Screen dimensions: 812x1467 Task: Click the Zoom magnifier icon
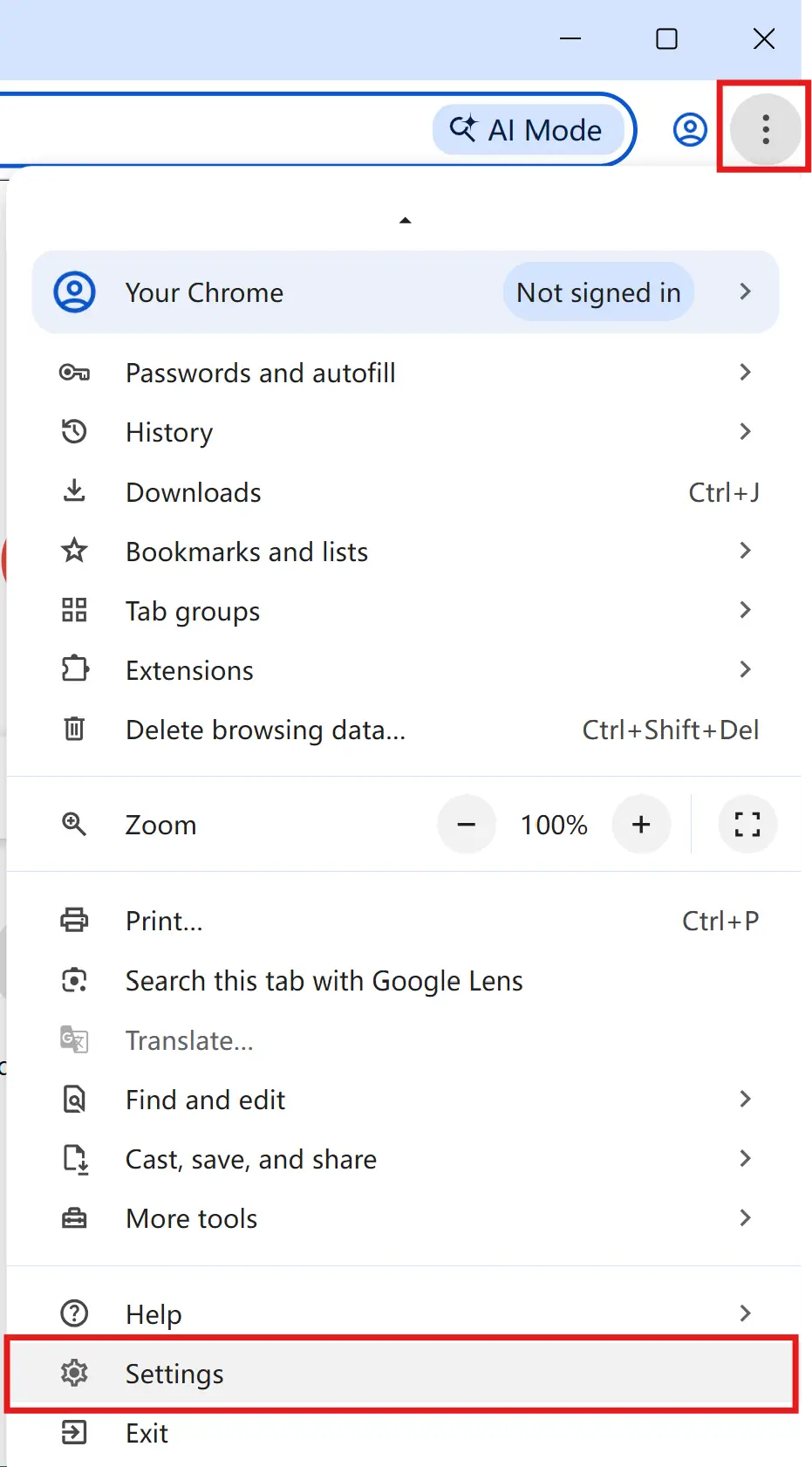(x=74, y=824)
